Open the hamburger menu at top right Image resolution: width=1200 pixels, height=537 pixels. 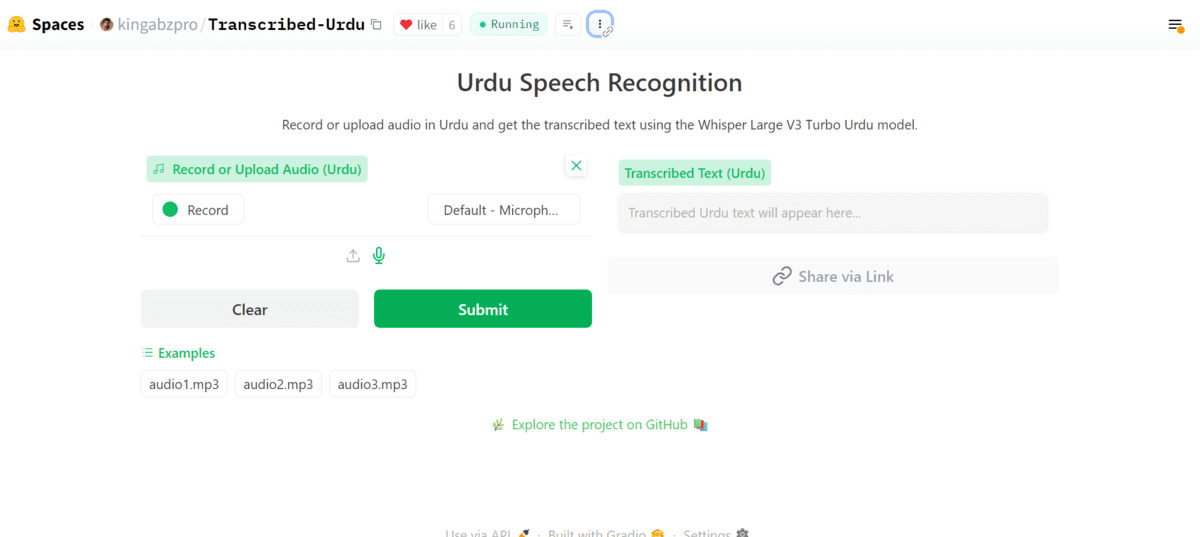(x=1175, y=25)
